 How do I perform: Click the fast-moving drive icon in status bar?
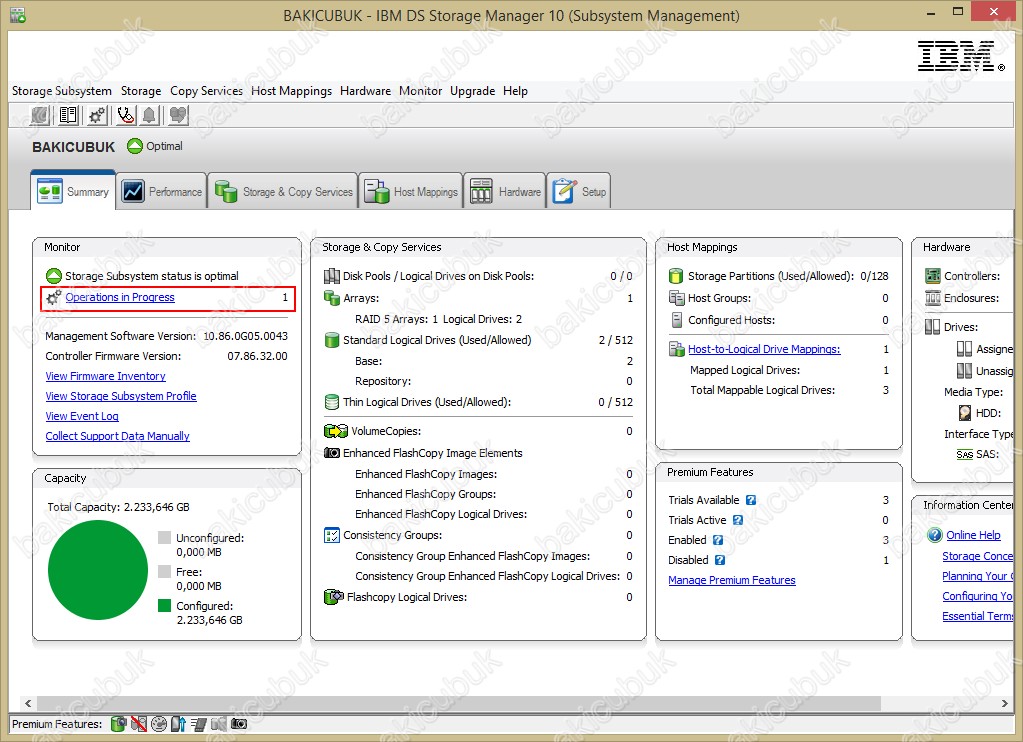(x=199, y=724)
